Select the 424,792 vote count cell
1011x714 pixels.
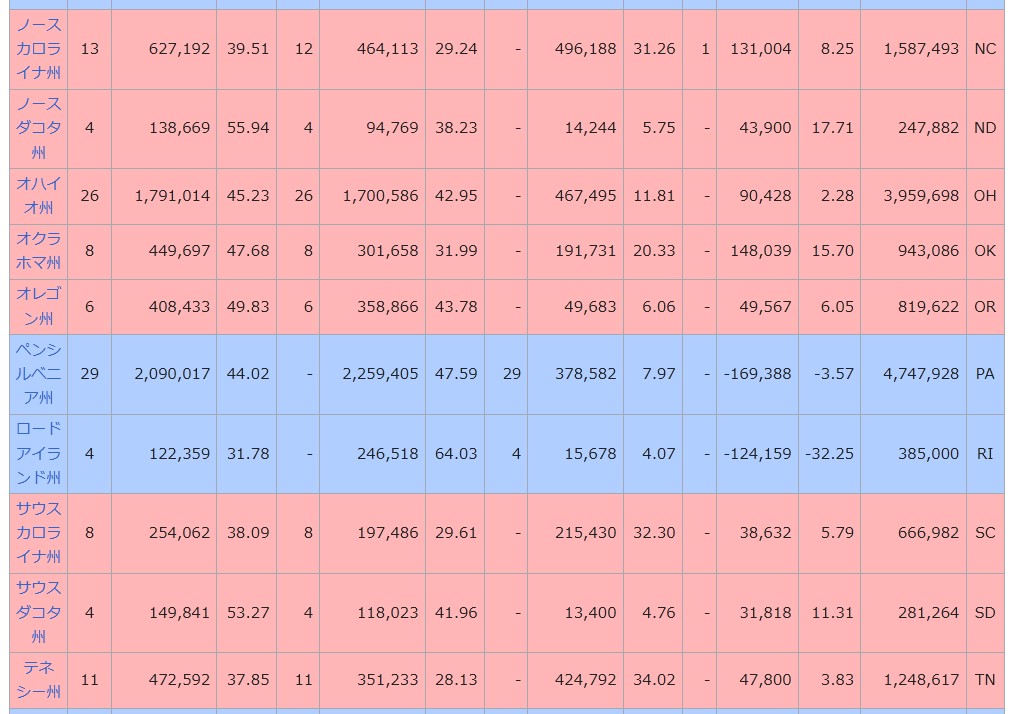pyautogui.click(x=586, y=680)
